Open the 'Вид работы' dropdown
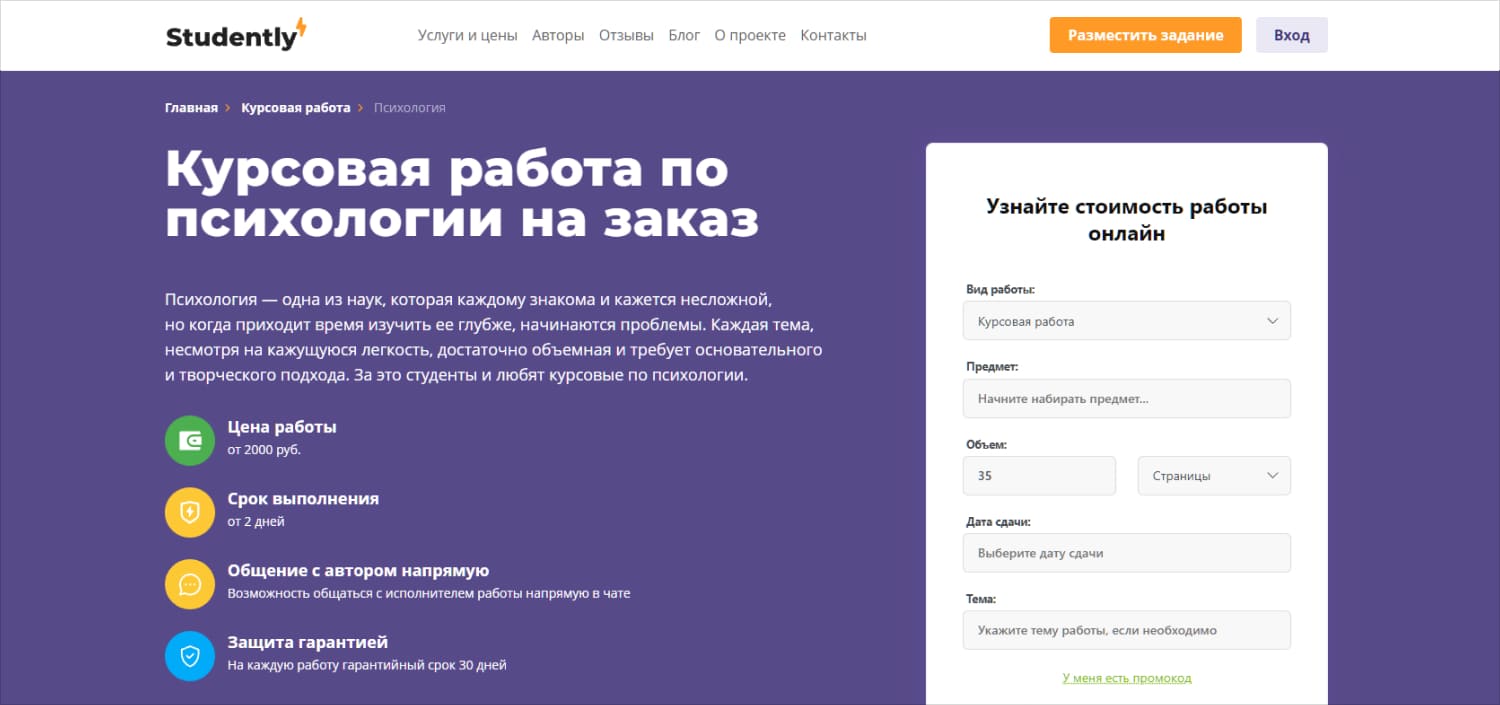Viewport: 1500px width, 705px height. 1126,321
